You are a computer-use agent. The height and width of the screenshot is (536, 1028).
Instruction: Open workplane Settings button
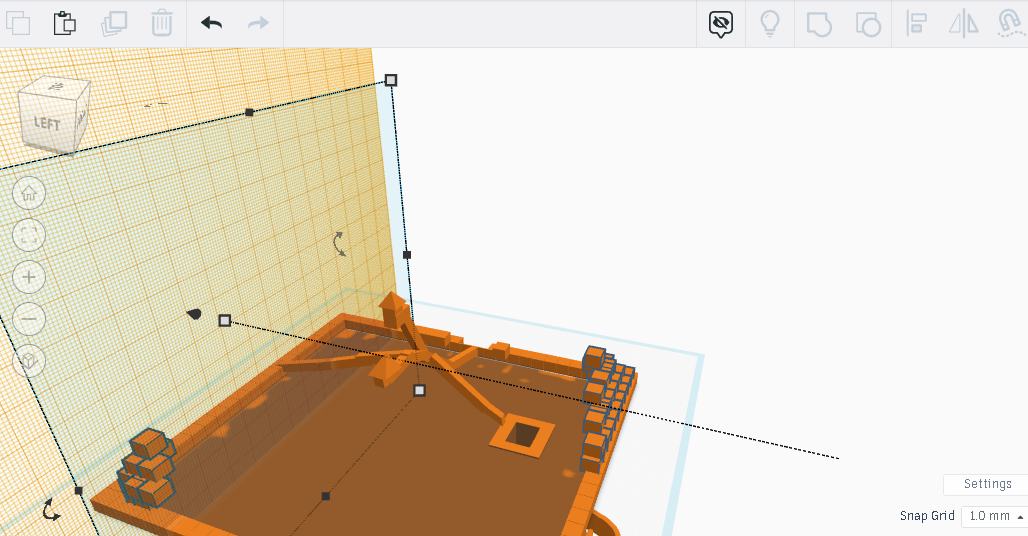(x=985, y=484)
